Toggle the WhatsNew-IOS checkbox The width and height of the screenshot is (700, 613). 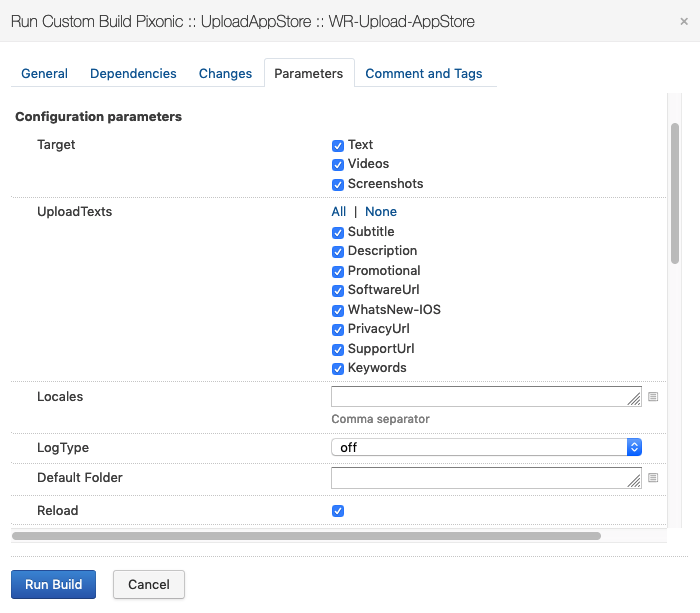tap(338, 310)
